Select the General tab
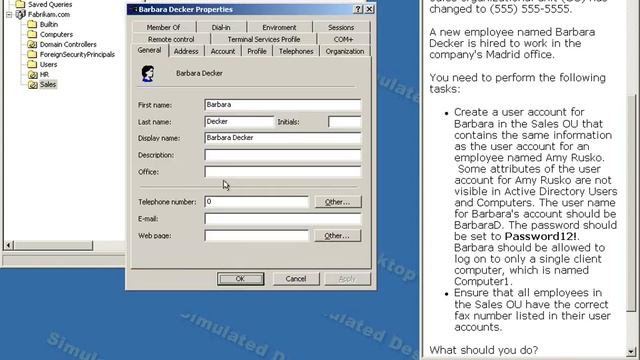The width and height of the screenshot is (640, 360). 149,50
